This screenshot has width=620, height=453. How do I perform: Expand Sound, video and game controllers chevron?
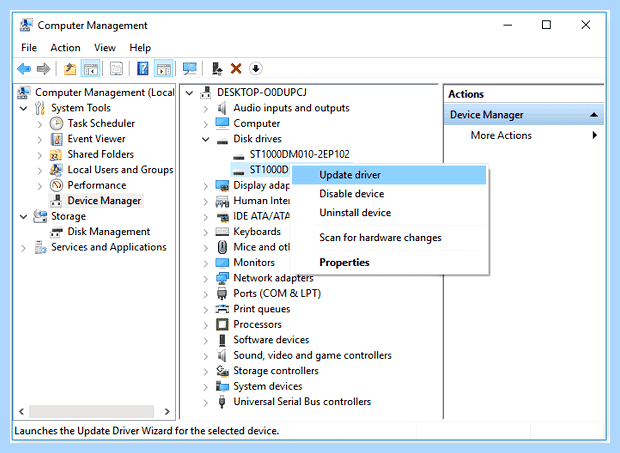coord(206,356)
